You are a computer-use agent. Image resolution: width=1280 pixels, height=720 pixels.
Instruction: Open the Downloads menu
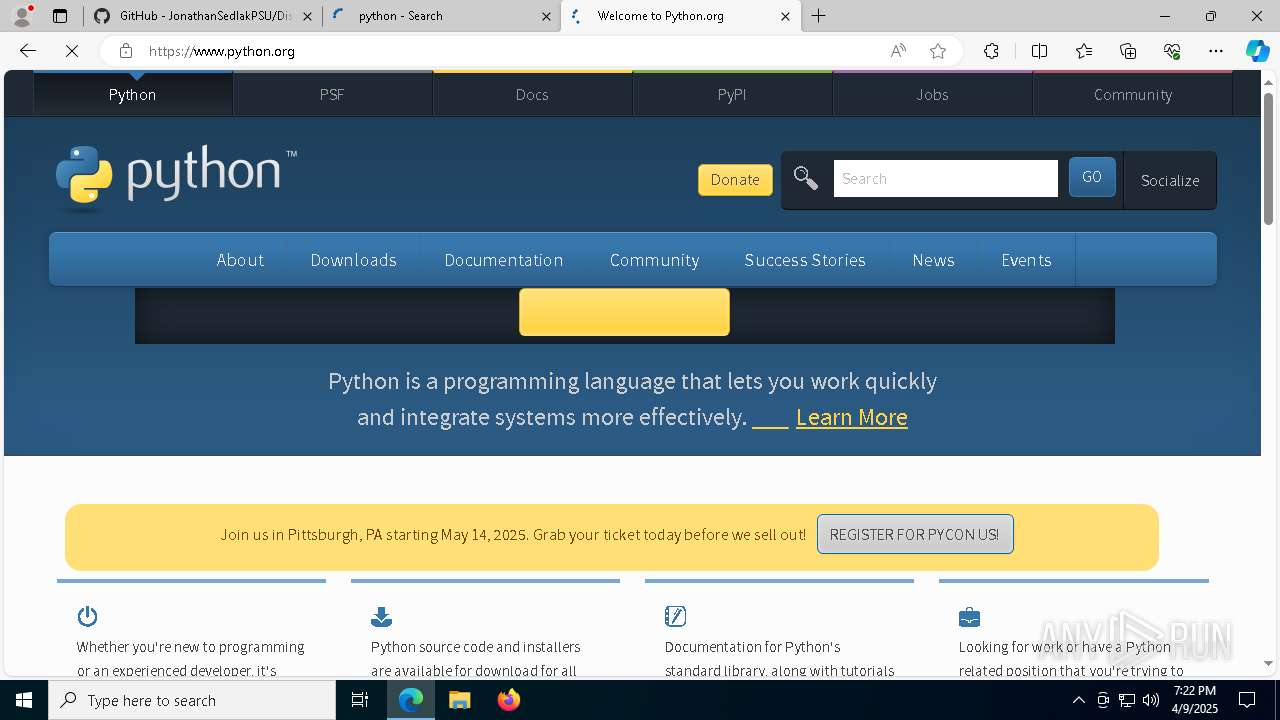tap(353, 260)
